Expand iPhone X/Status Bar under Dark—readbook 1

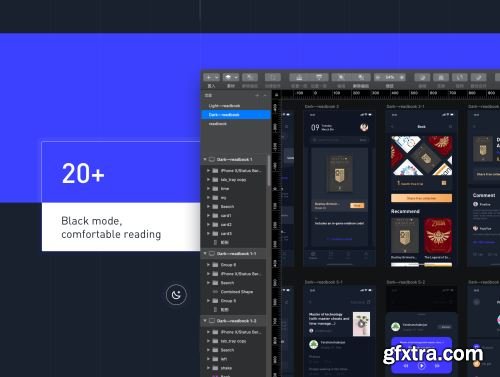[208, 170]
